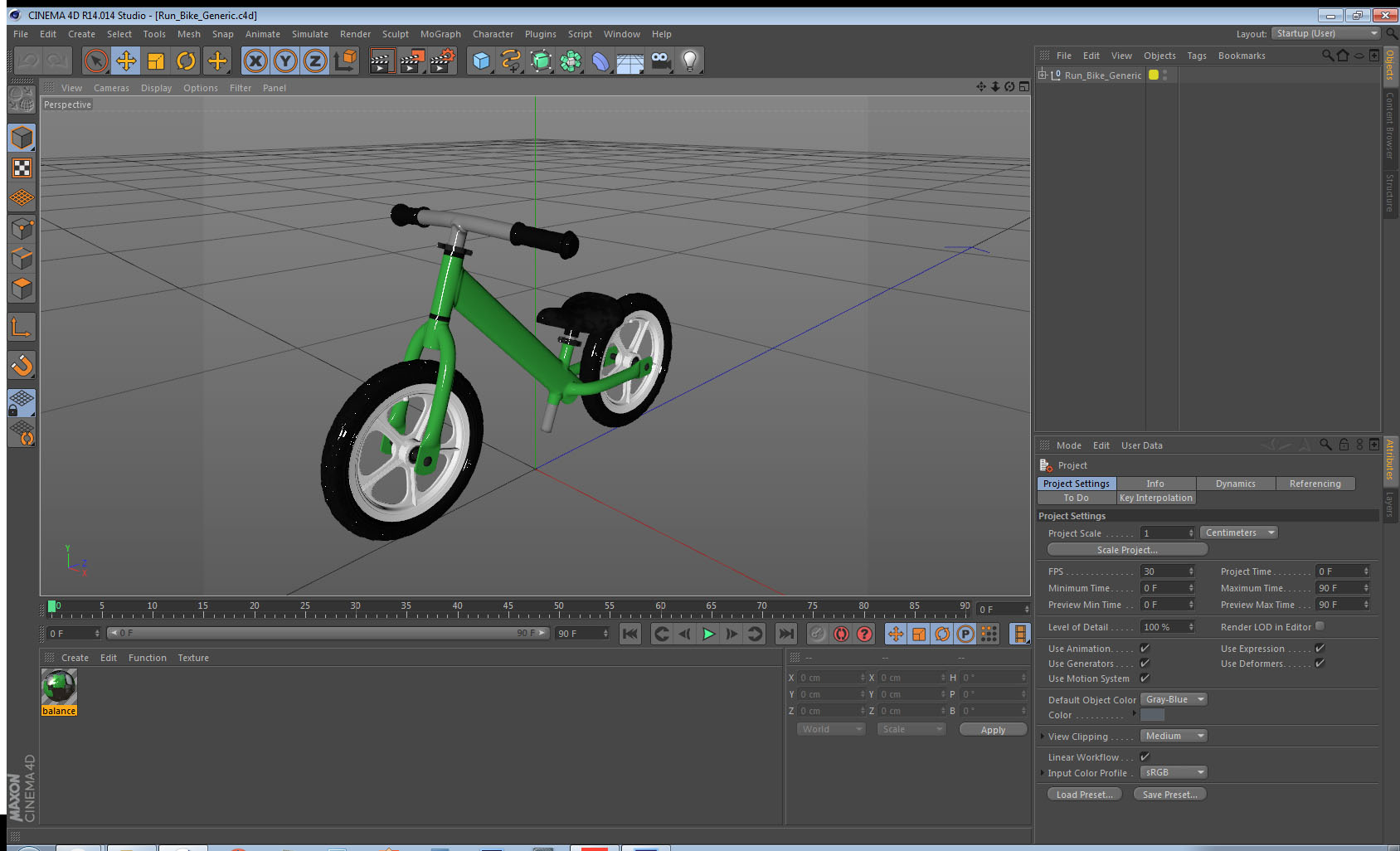Open material manager Texture menu

tap(193, 658)
